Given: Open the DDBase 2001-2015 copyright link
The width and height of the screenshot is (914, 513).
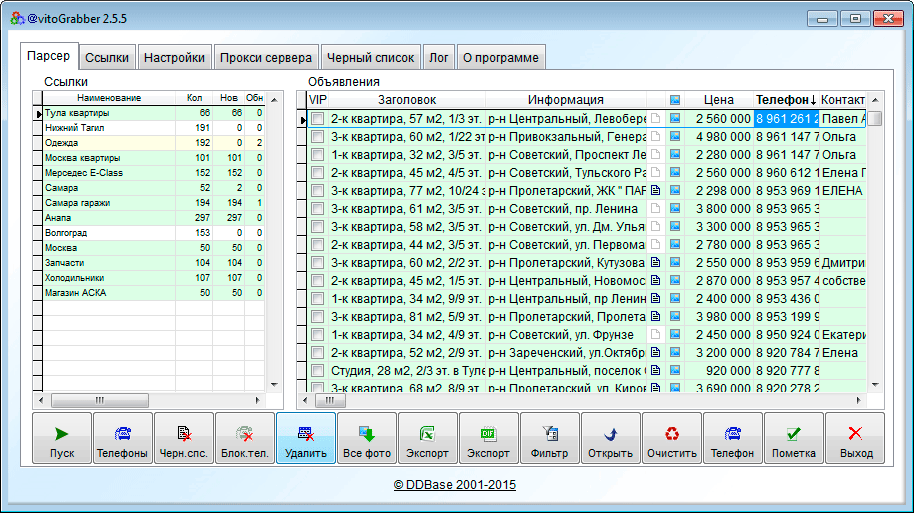Looking at the screenshot, I should (x=455, y=485).
